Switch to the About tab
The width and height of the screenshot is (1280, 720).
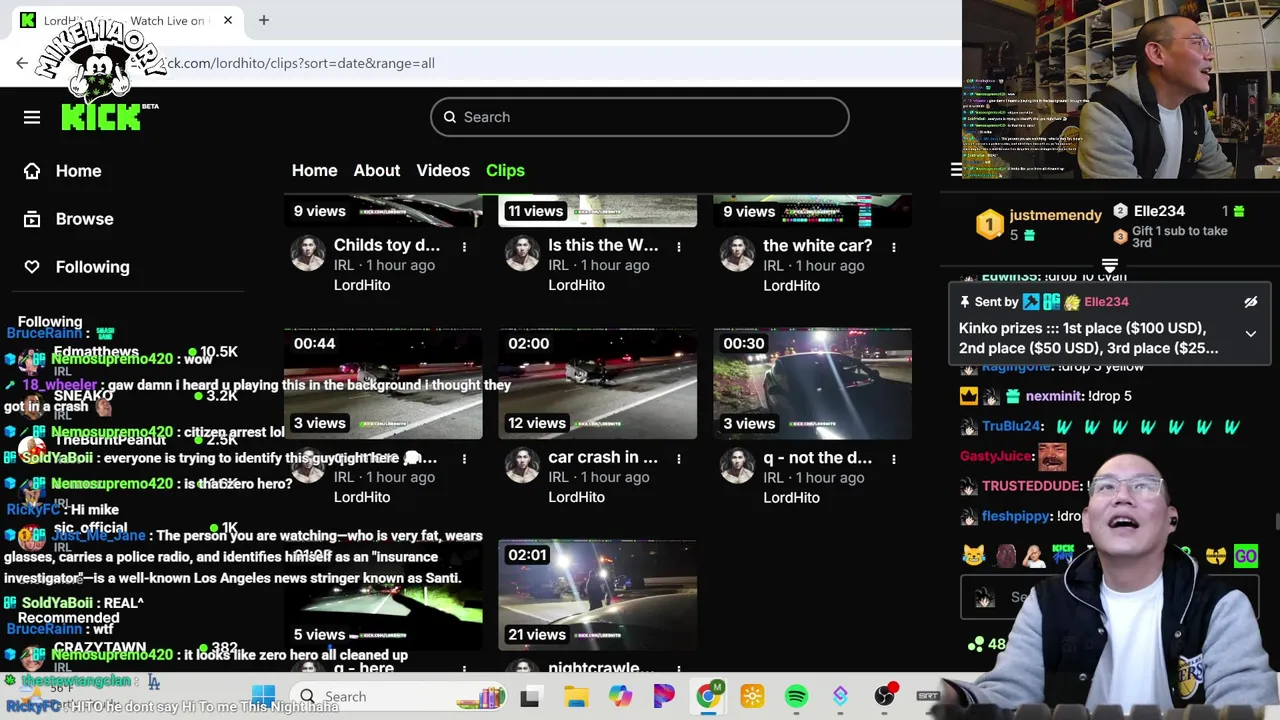tap(377, 170)
